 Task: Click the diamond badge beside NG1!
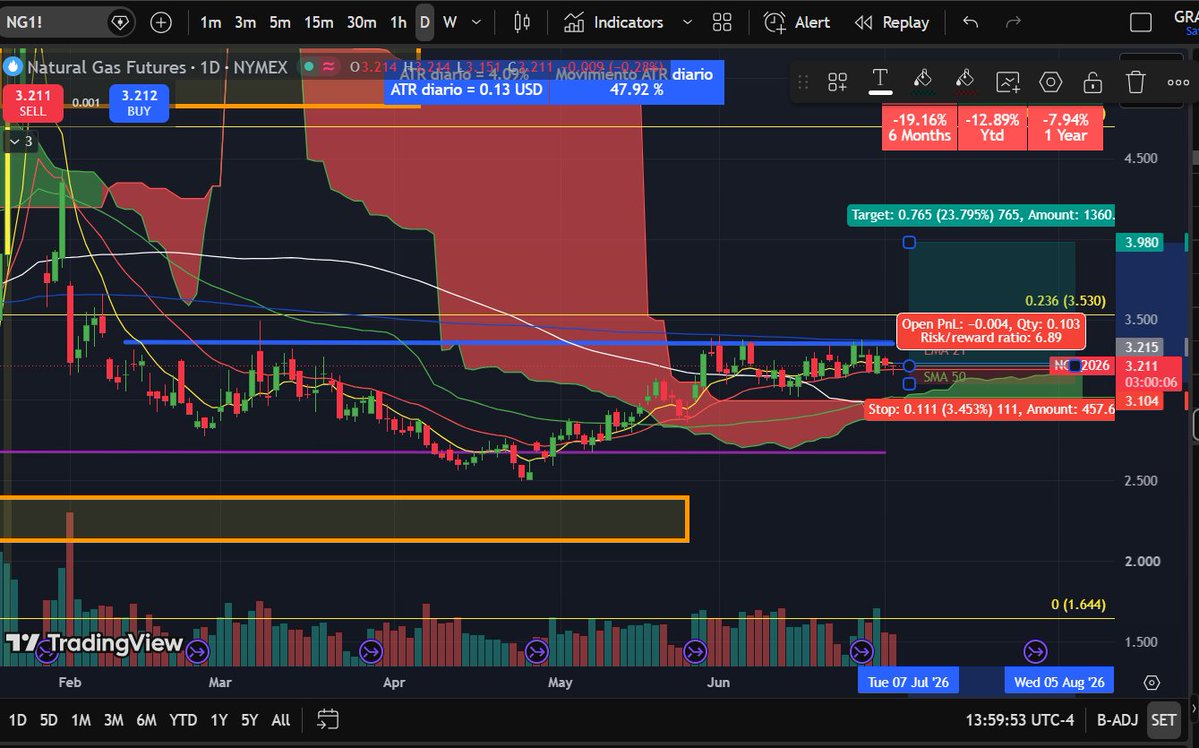point(120,22)
